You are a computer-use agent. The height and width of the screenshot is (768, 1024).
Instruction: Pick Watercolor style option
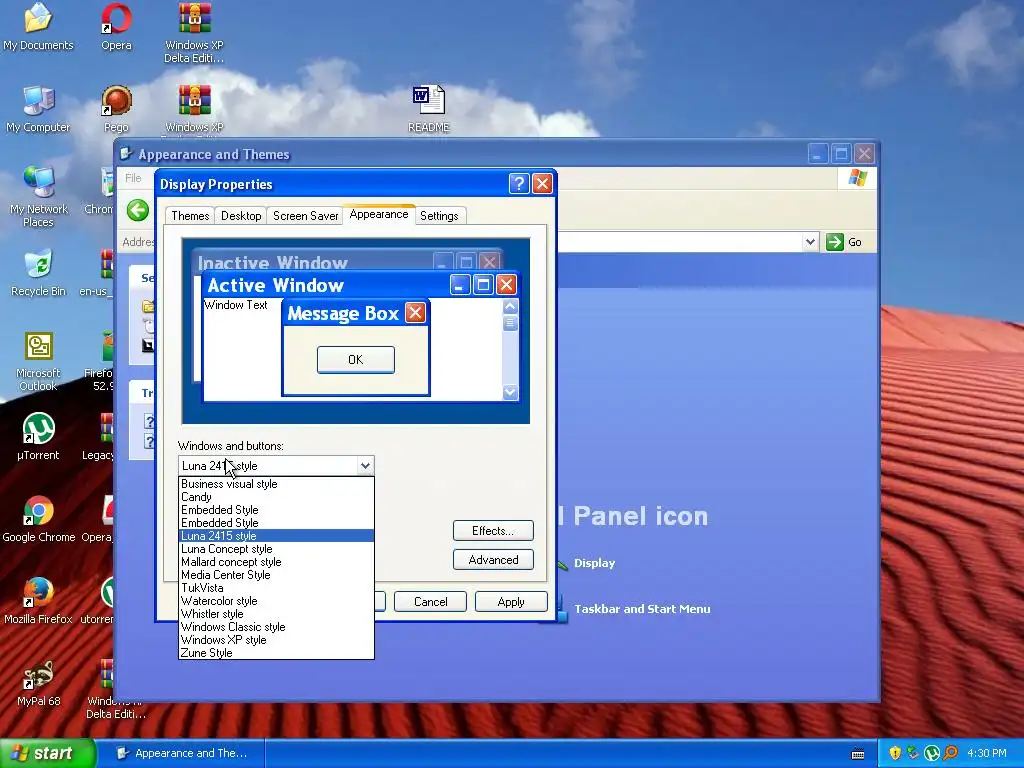pyautogui.click(x=276, y=601)
